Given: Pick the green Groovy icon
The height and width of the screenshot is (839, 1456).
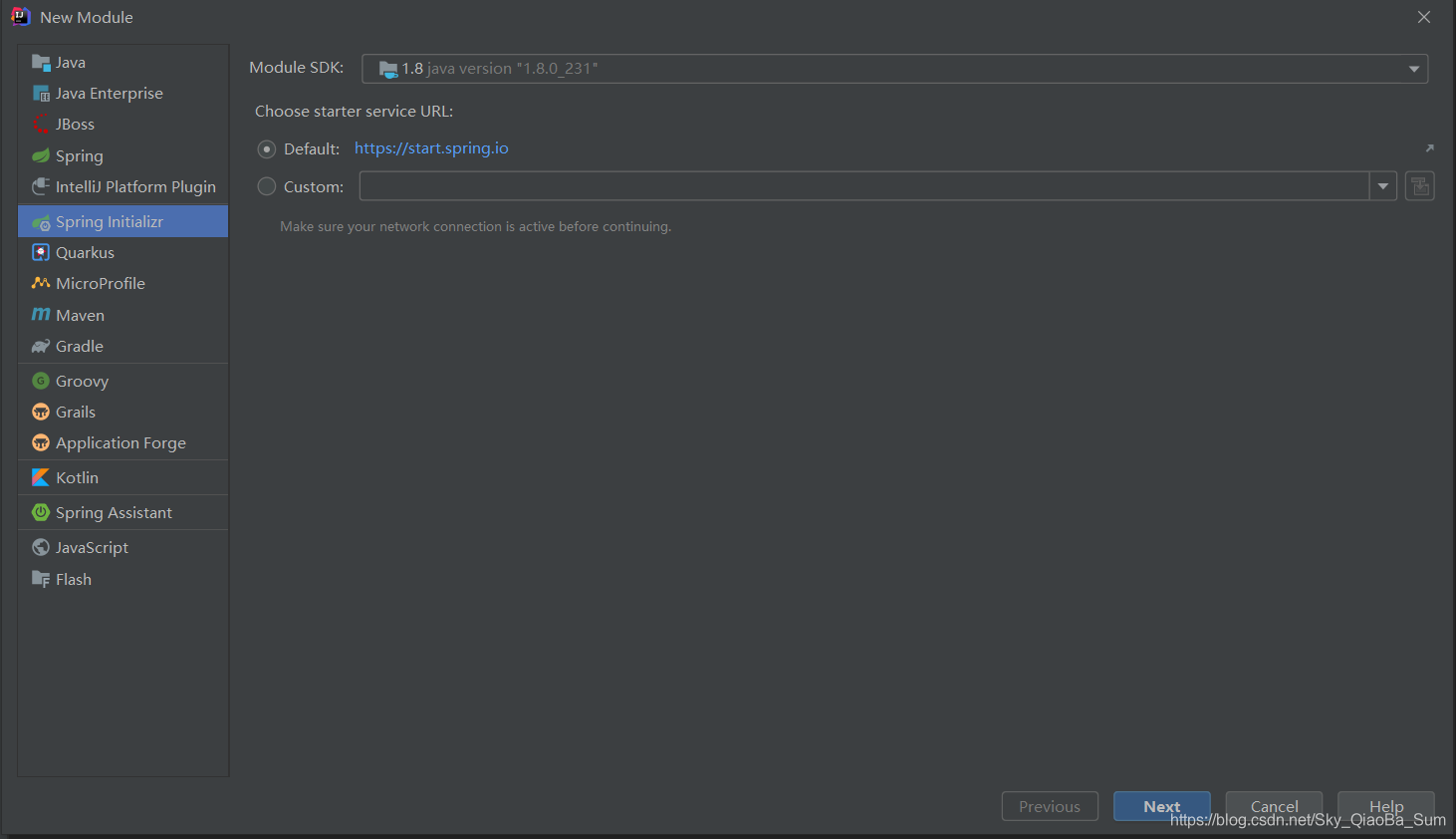Looking at the screenshot, I should tap(41, 382).
